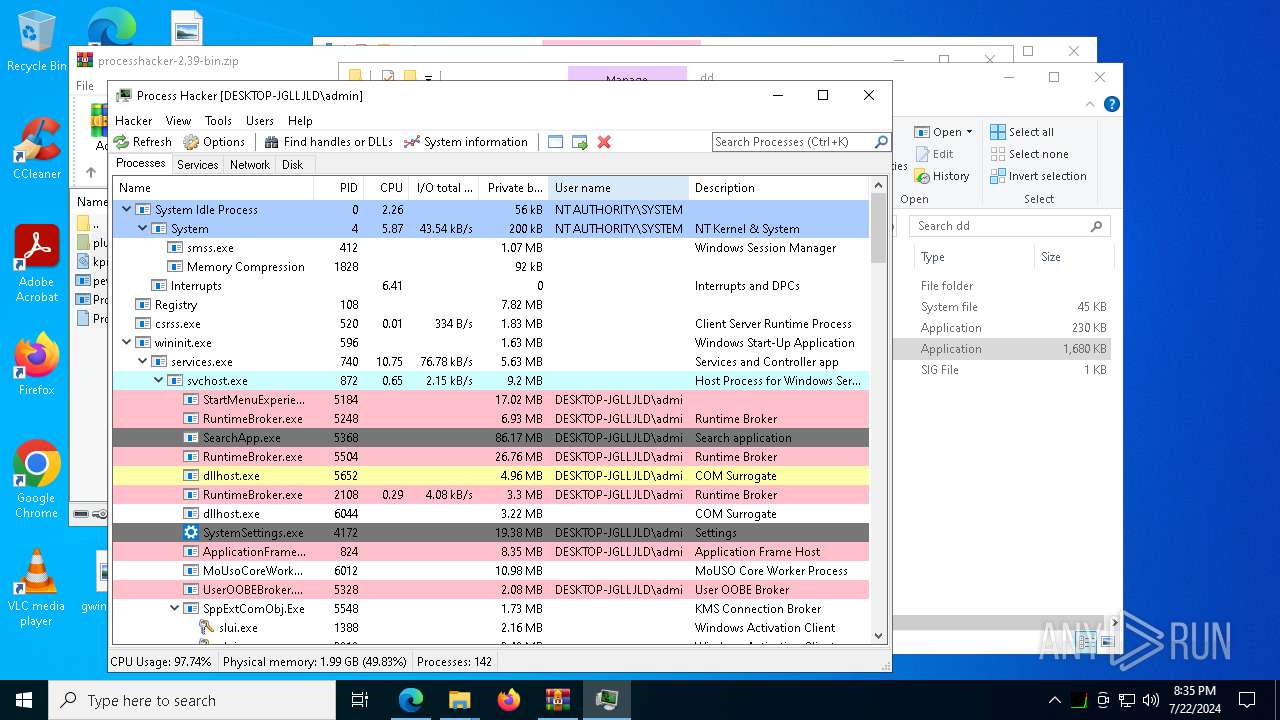
Task: Click the Refresh toolbar button
Action: pos(143,142)
